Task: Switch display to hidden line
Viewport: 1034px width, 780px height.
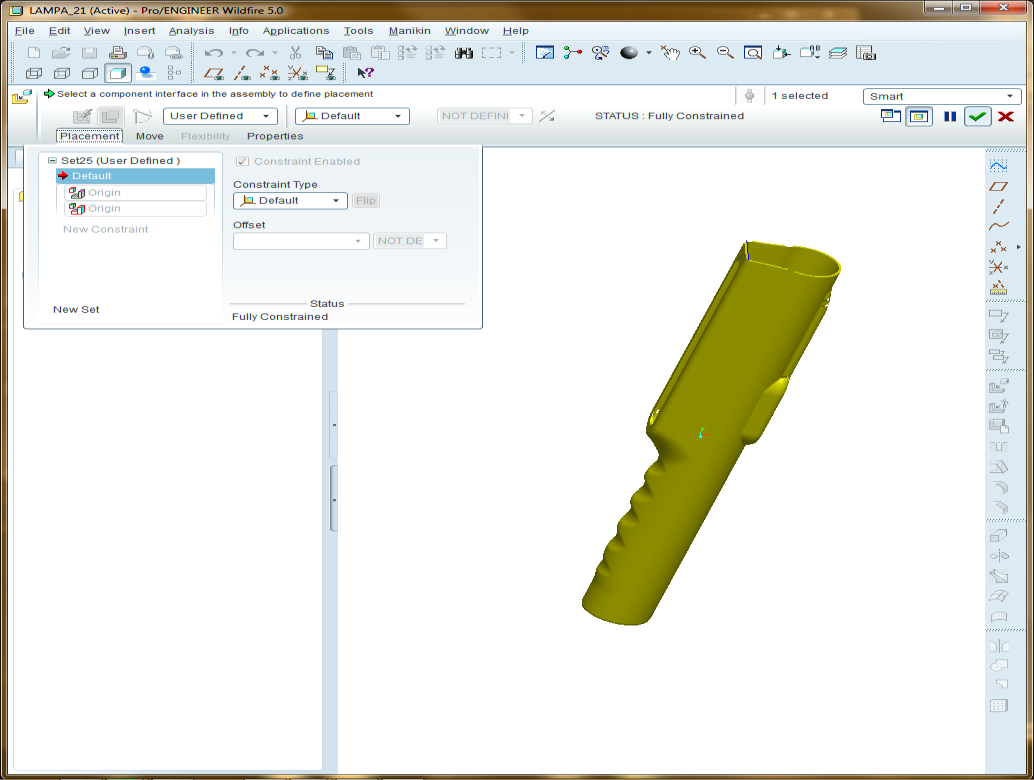Action: (61, 73)
